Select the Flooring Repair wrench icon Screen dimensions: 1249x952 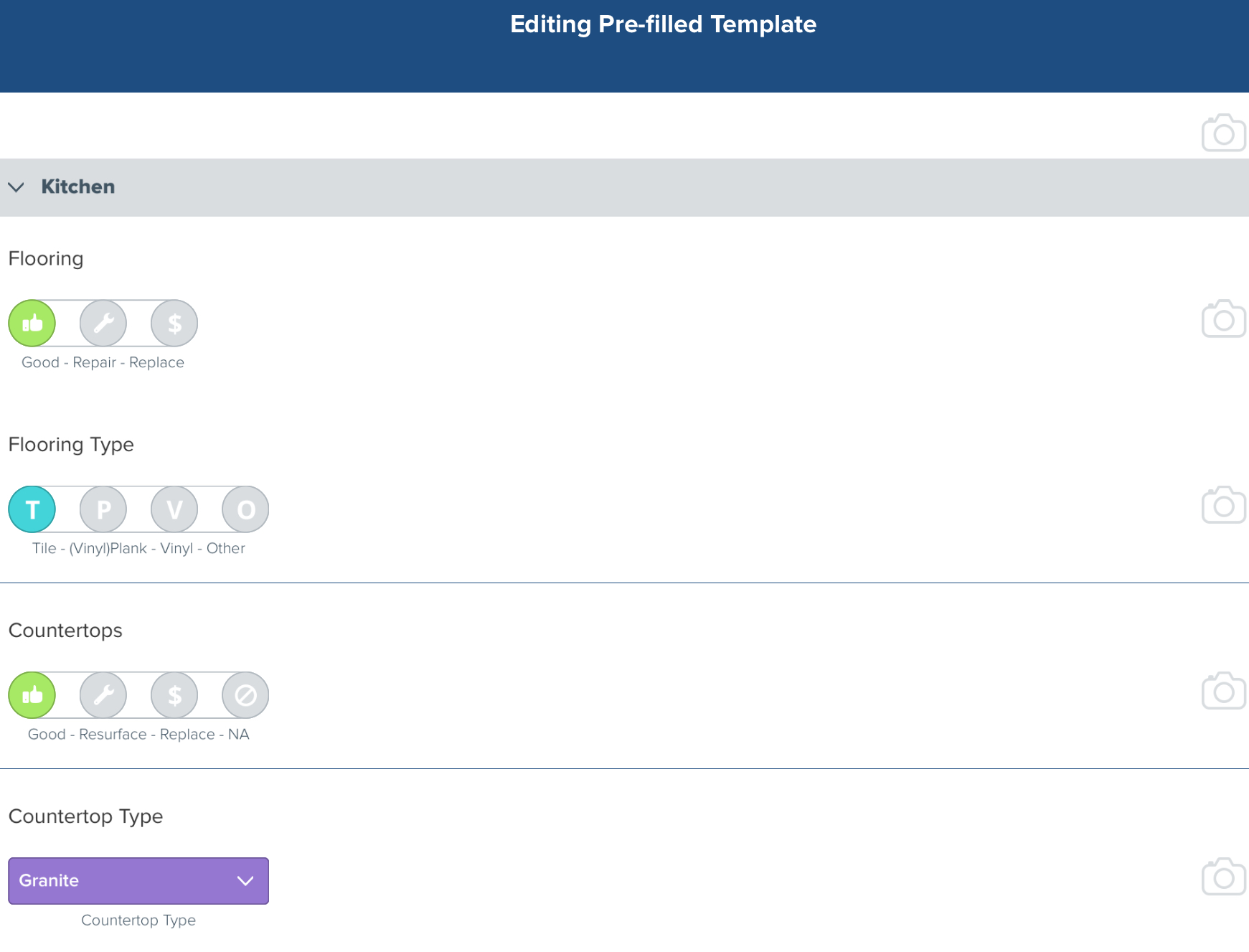click(103, 324)
